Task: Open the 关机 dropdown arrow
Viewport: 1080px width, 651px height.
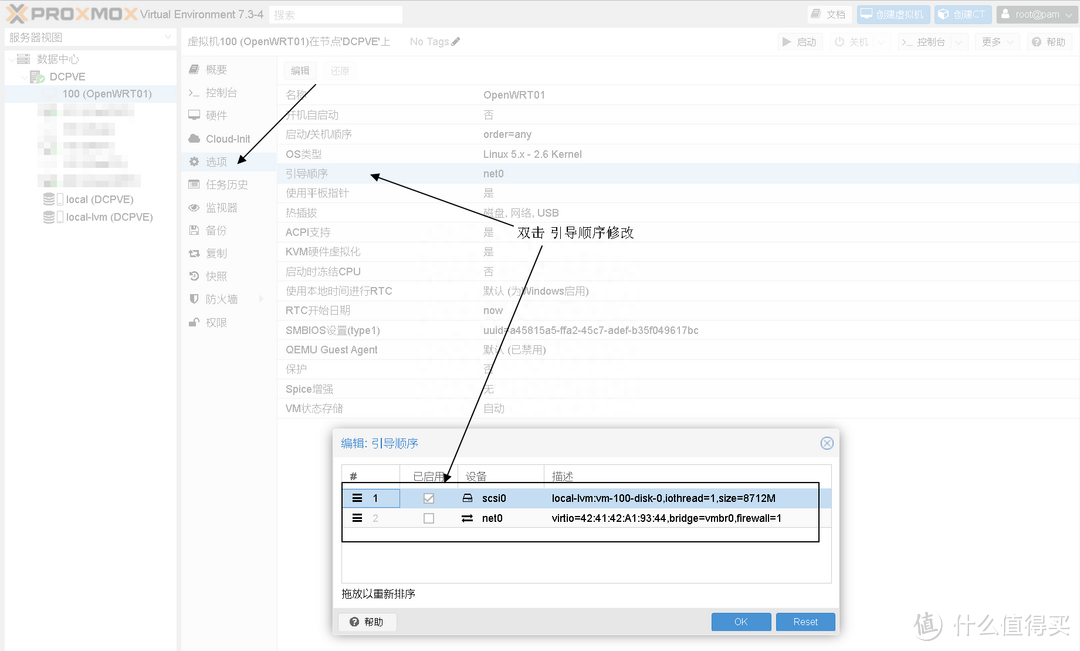Action: coord(880,42)
